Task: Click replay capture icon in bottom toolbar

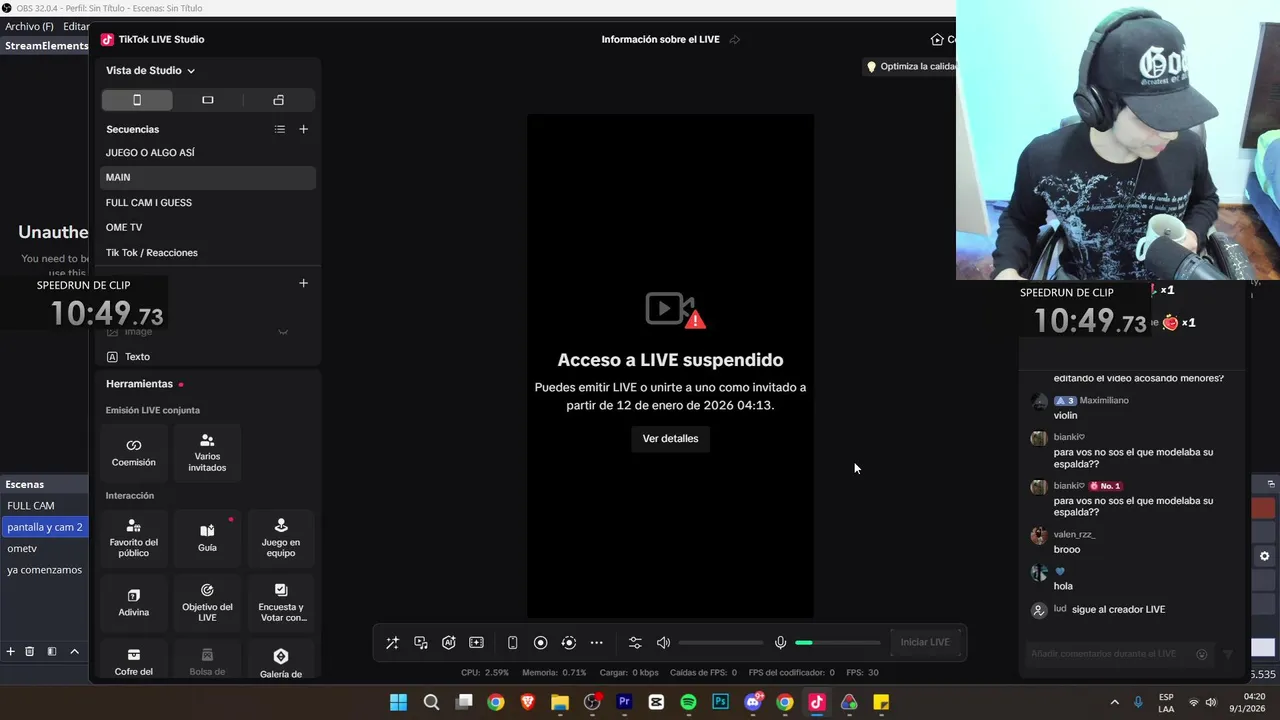Action: click(569, 643)
